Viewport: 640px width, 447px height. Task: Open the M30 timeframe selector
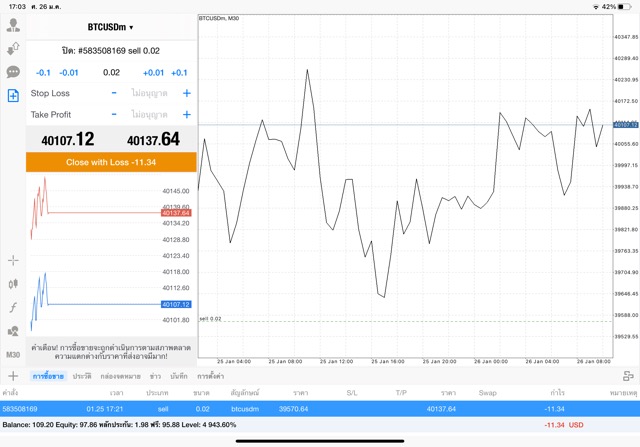[13, 354]
